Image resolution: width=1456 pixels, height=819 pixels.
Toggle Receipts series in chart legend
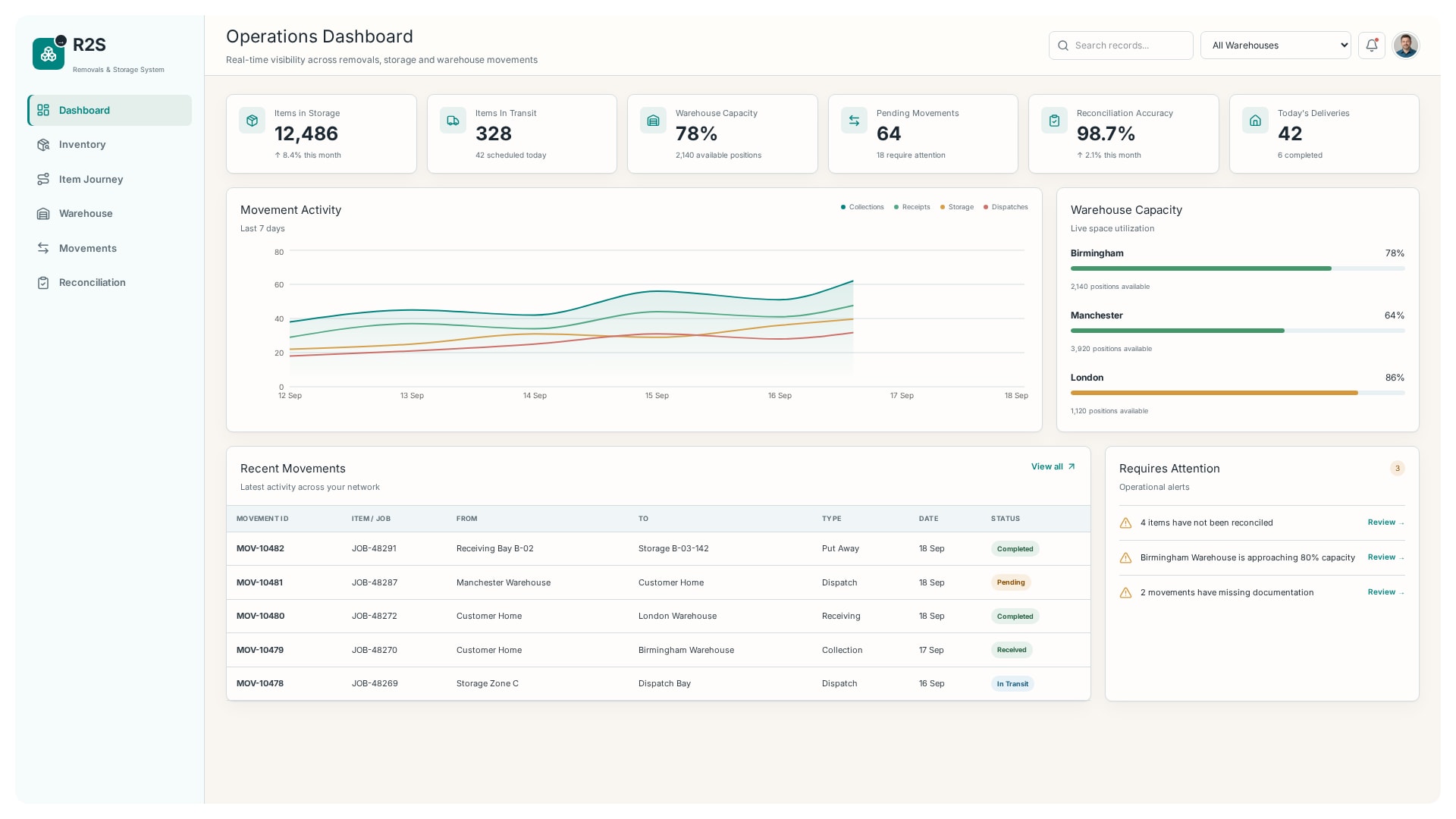(912, 207)
